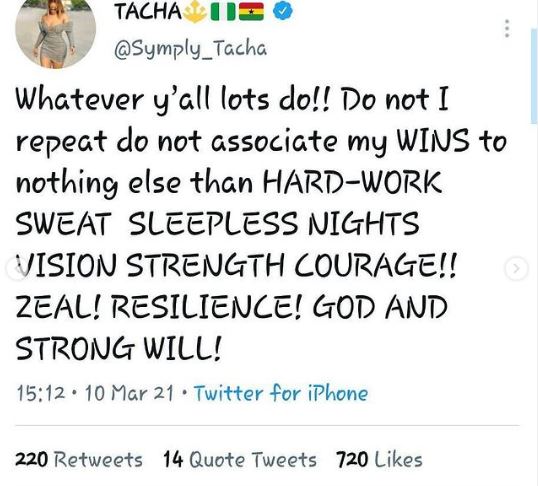
Task: Open the three-dot tweet options menu
Action: [x=507, y=28]
